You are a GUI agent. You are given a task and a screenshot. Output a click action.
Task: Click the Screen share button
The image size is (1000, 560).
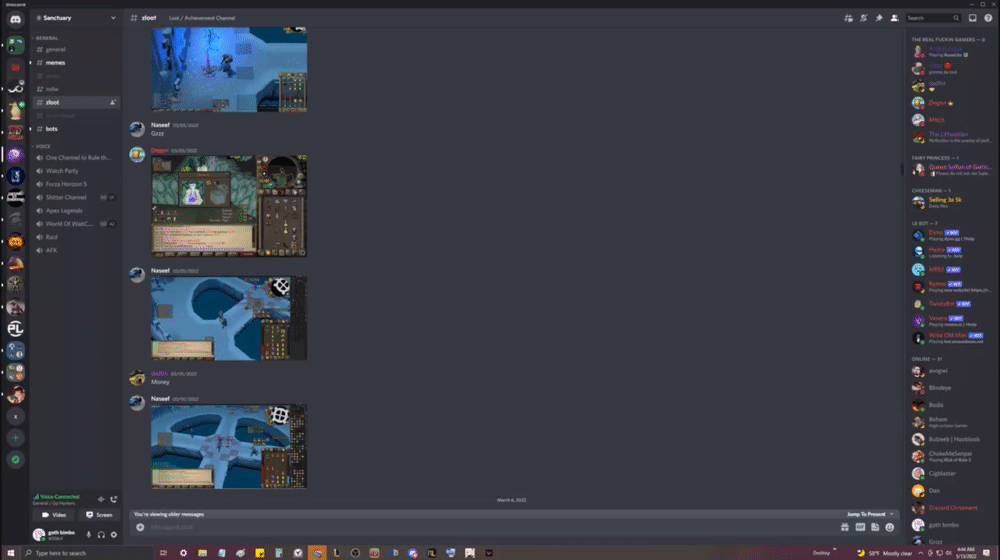[x=99, y=515]
